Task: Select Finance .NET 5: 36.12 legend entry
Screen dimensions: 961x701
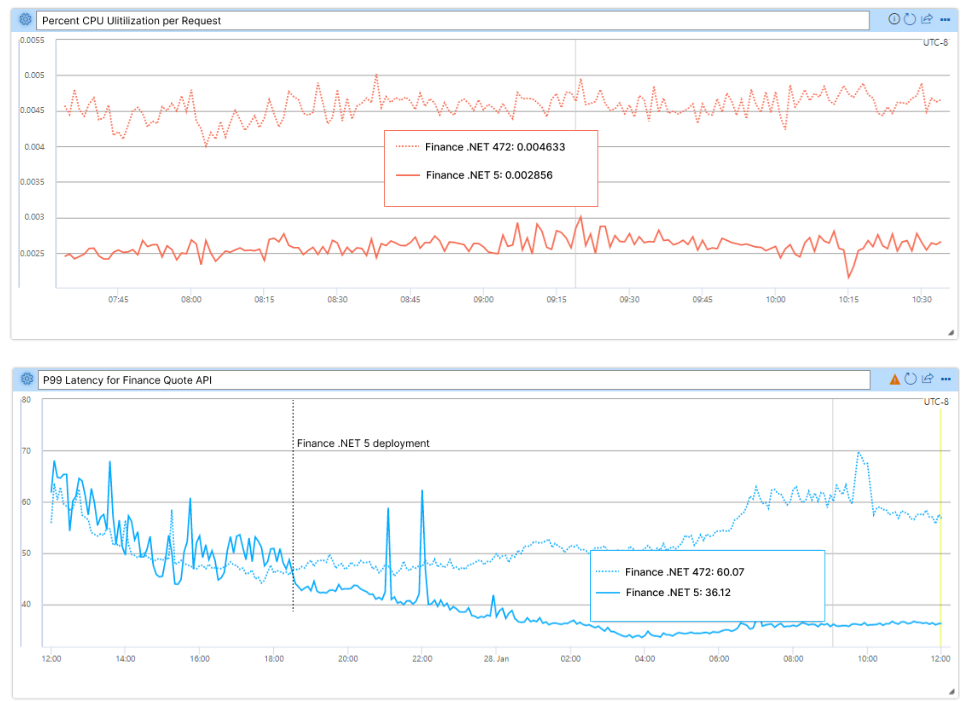Action: (663, 593)
